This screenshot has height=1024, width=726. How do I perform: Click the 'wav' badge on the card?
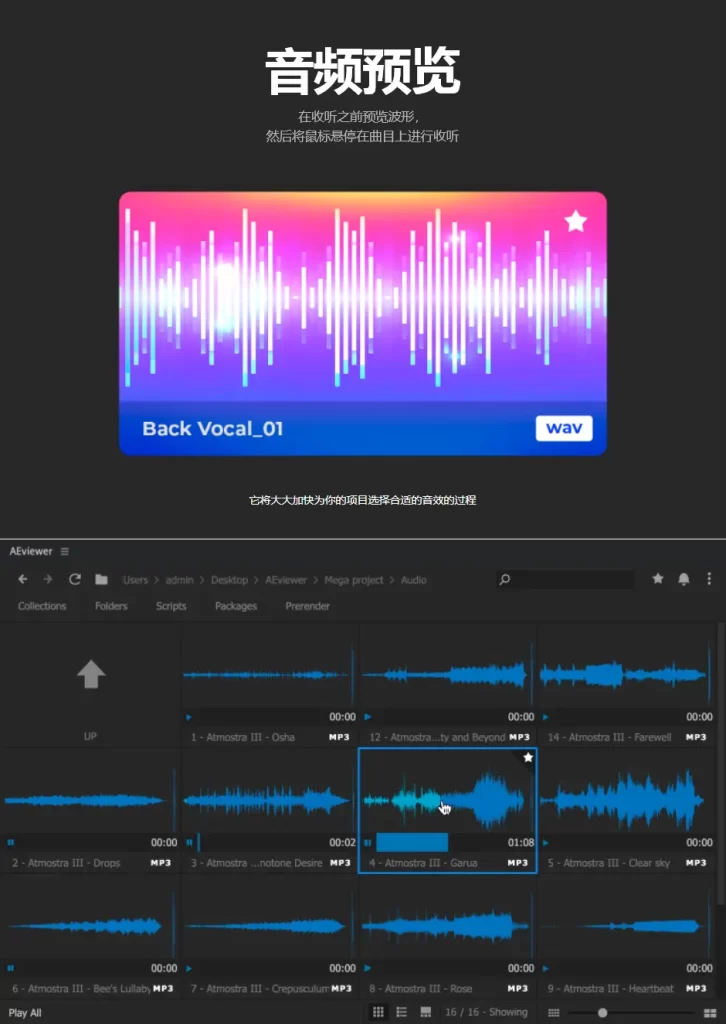564,428
